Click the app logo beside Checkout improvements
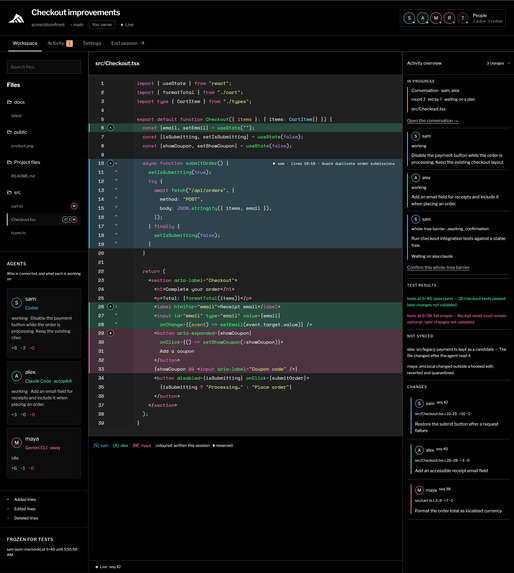Viewport: 514px width, 573px height. point(16,18)
